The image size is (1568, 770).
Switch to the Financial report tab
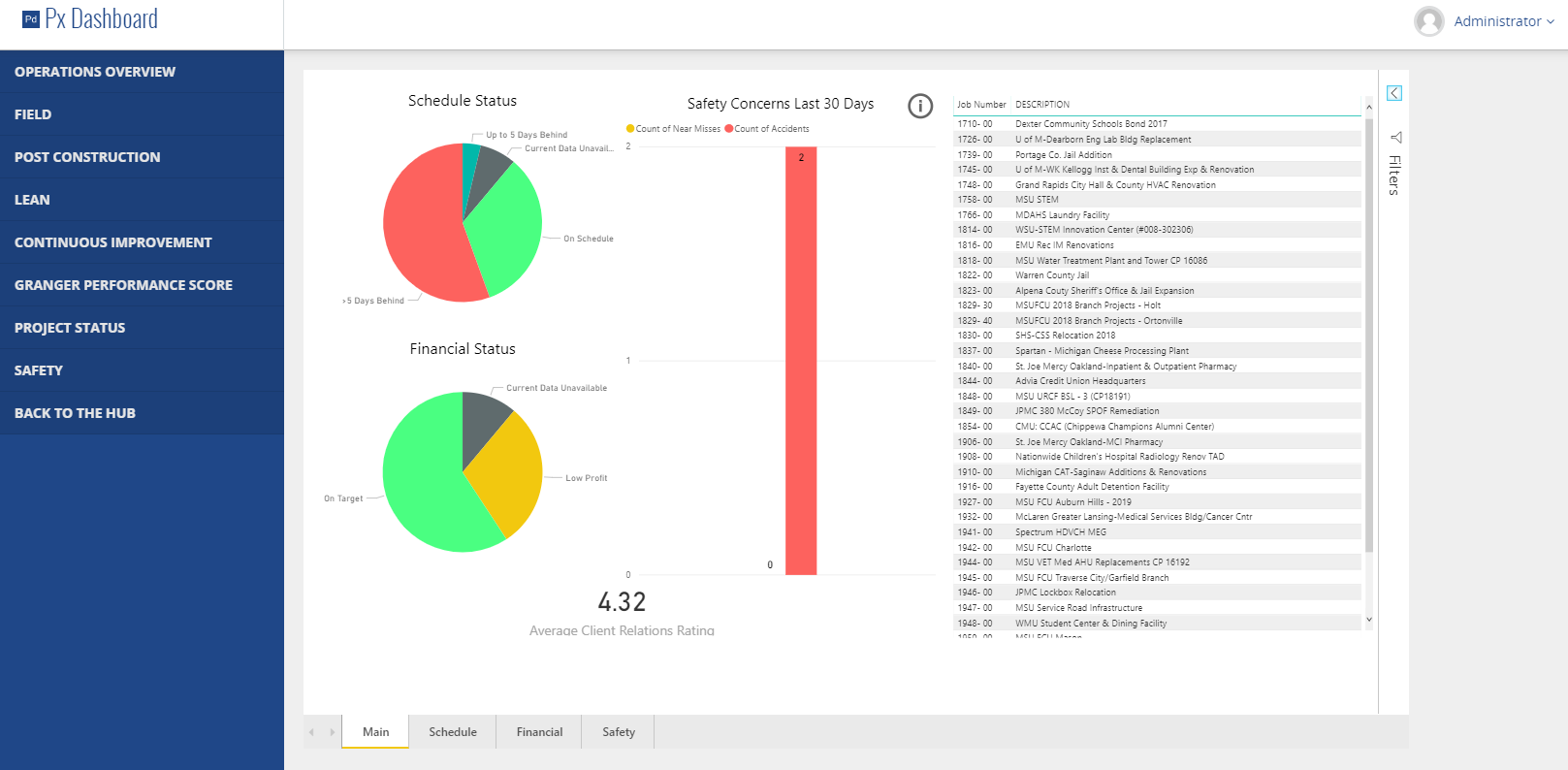(539, 732)
